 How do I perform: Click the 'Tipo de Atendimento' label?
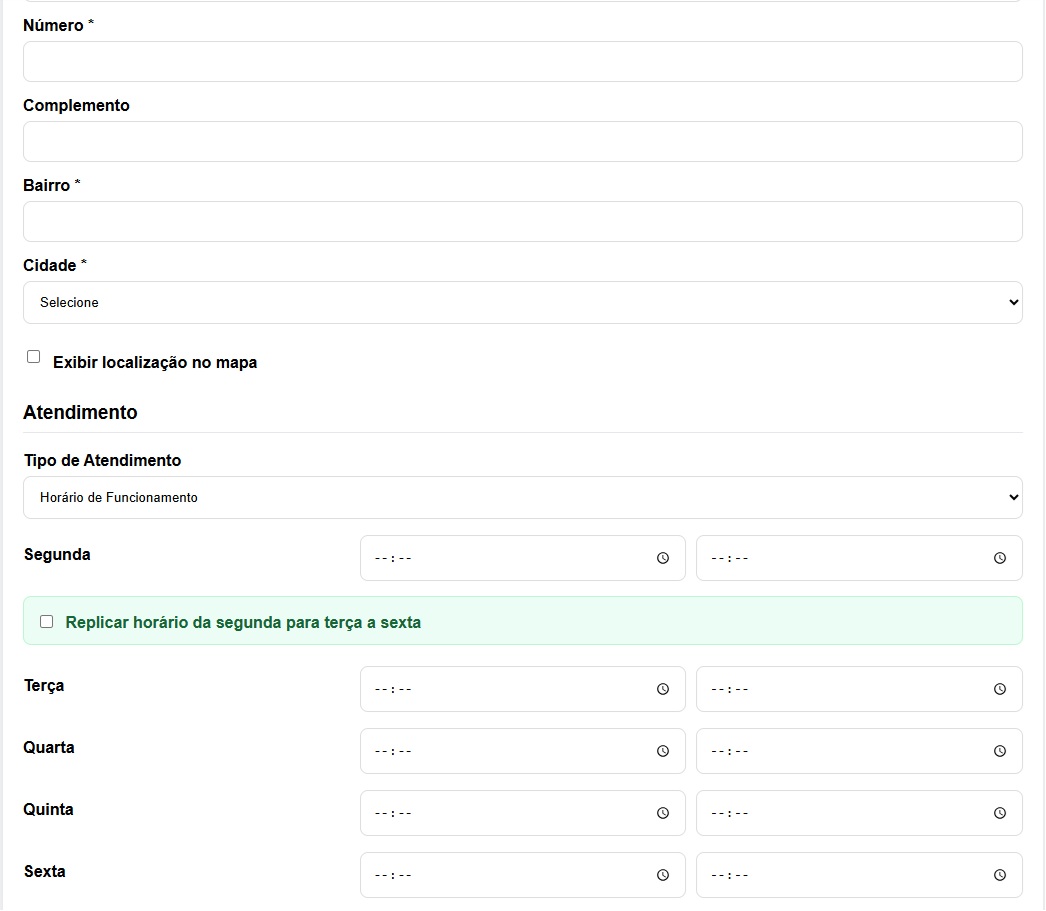[x=102, y=460]
